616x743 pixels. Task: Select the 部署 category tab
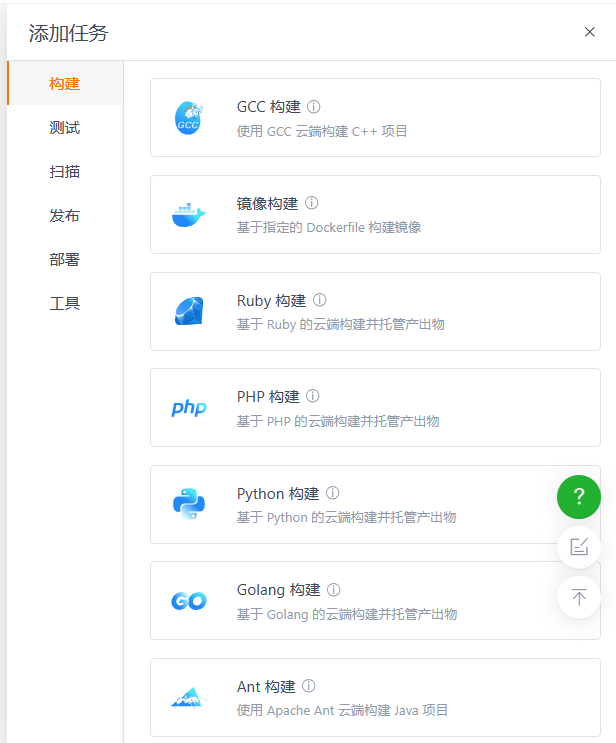pos(65,260)
